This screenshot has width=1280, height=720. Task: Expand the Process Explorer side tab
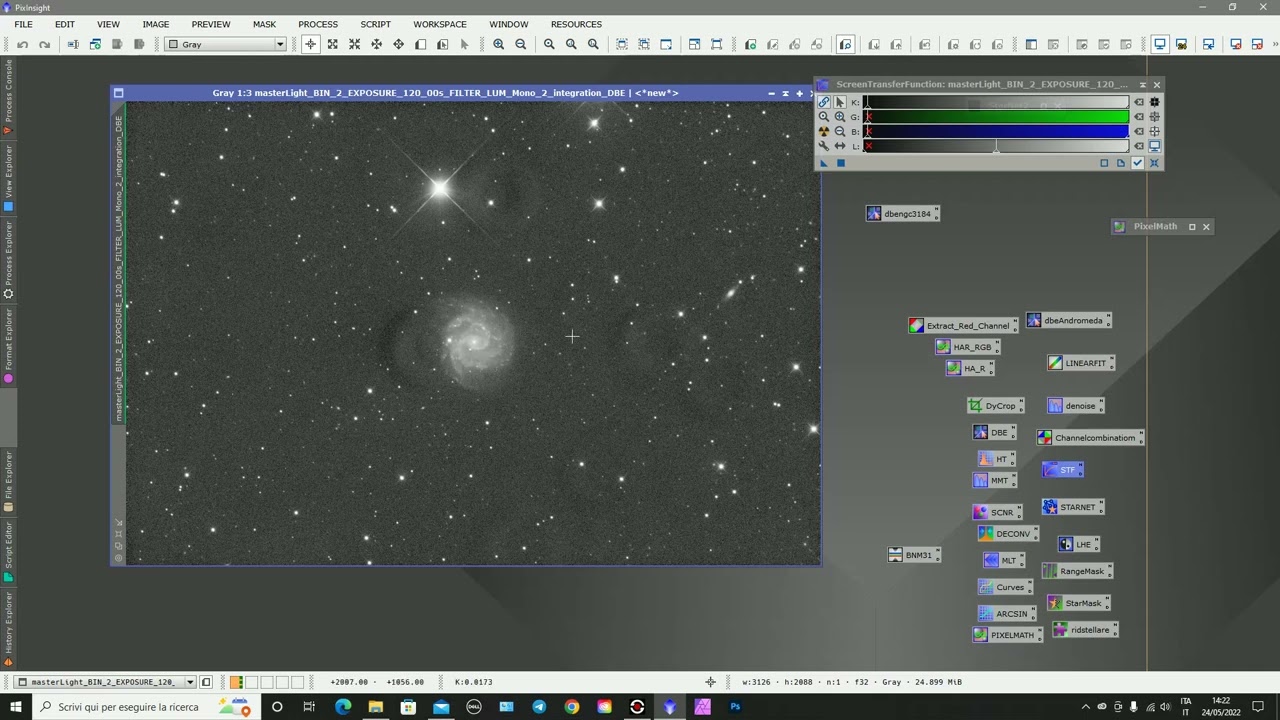[x=9, y=258]
